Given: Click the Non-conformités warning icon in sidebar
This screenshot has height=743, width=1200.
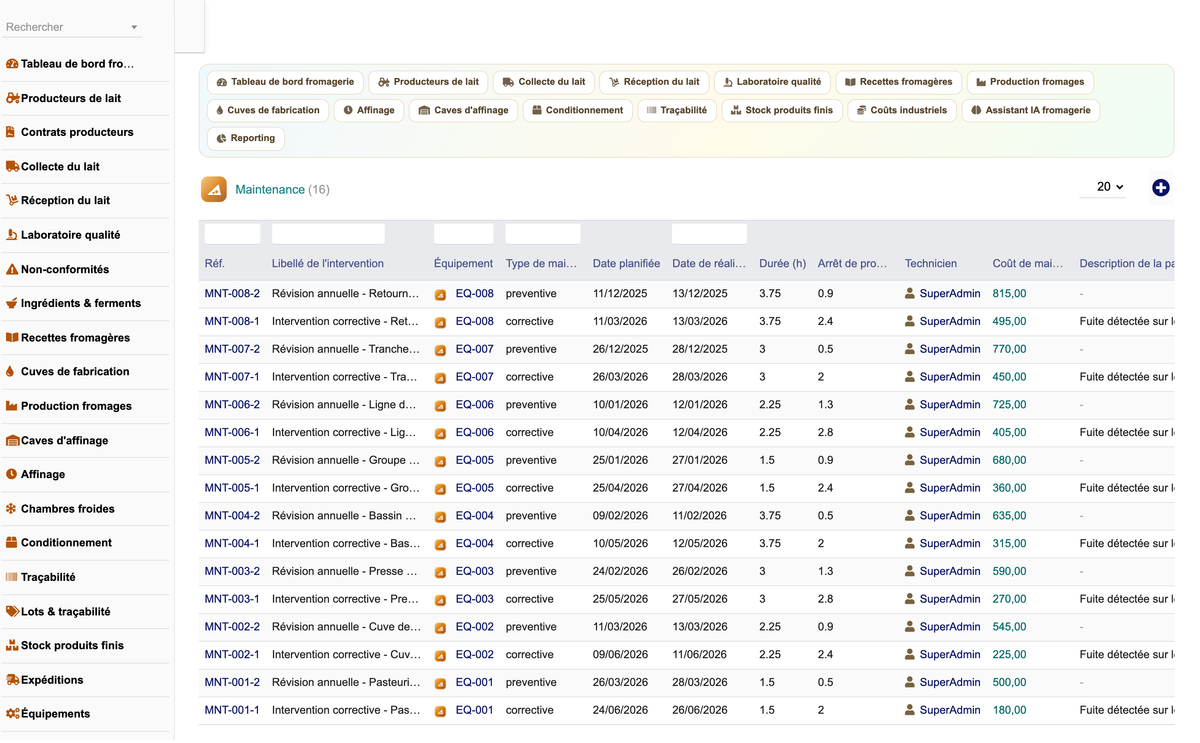Looking at the screenshot, I should [x=12, y=269].
